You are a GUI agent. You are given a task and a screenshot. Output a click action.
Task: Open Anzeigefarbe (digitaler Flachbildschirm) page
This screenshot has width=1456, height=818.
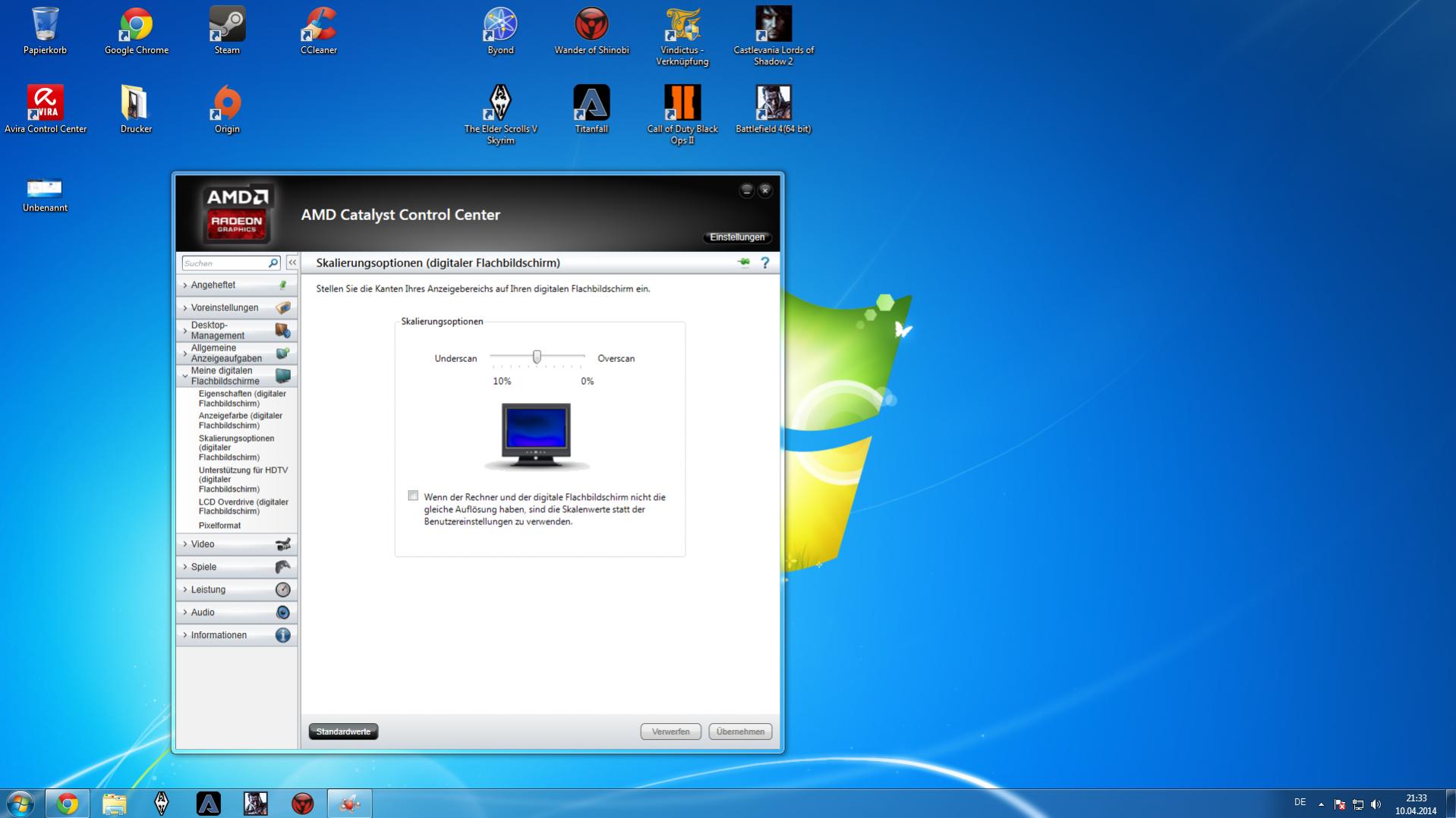(x=241, y=420)
